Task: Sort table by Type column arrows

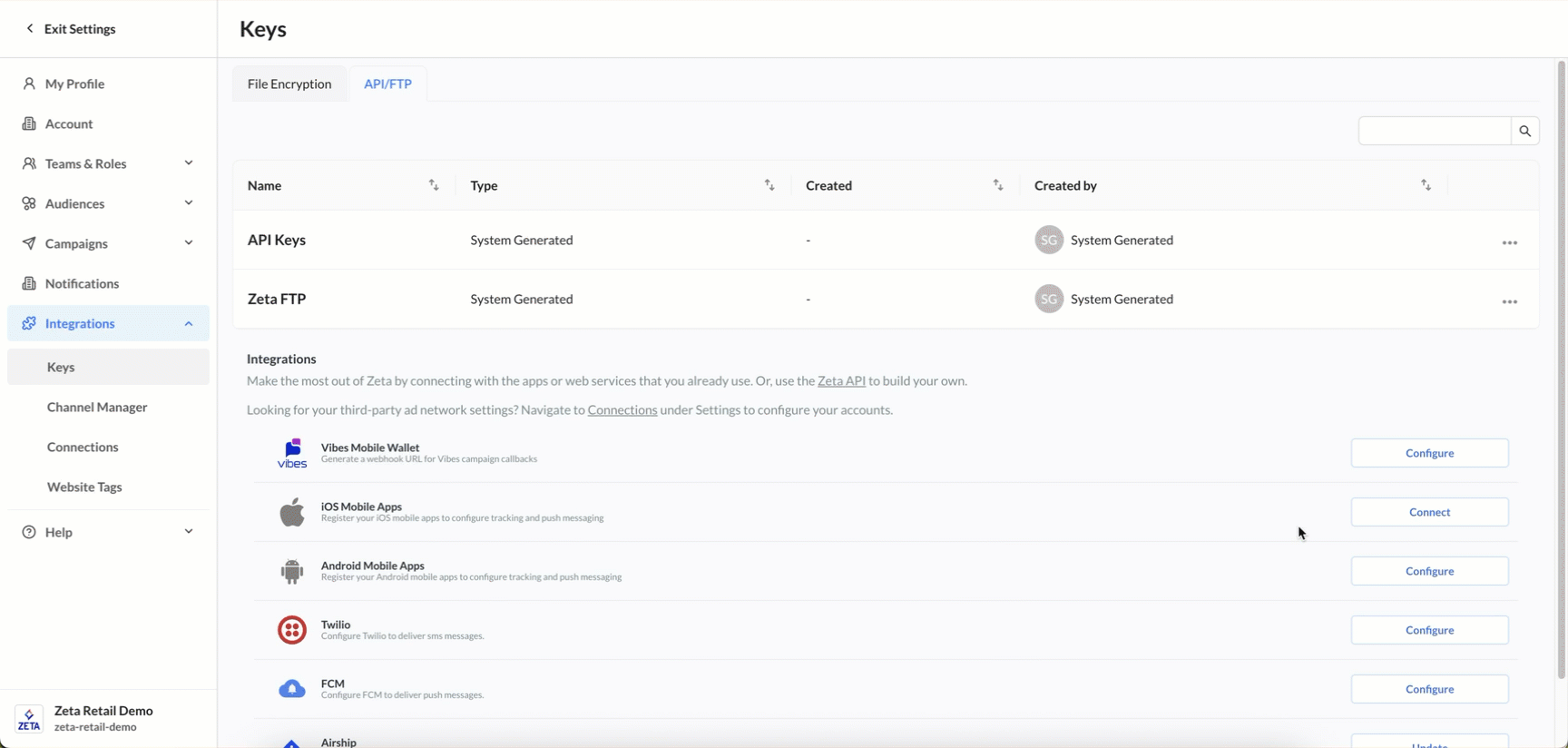Action: point(769,185)
